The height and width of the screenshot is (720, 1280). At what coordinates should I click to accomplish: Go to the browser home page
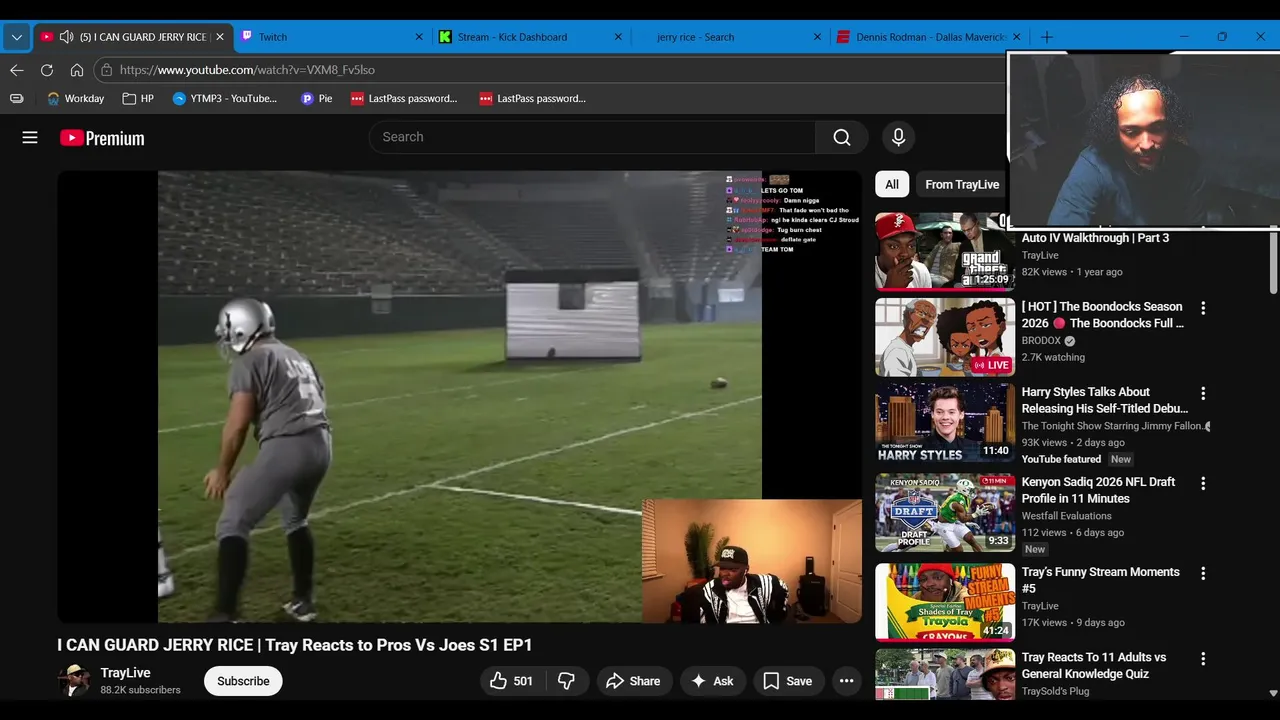(x=77, y=70)
